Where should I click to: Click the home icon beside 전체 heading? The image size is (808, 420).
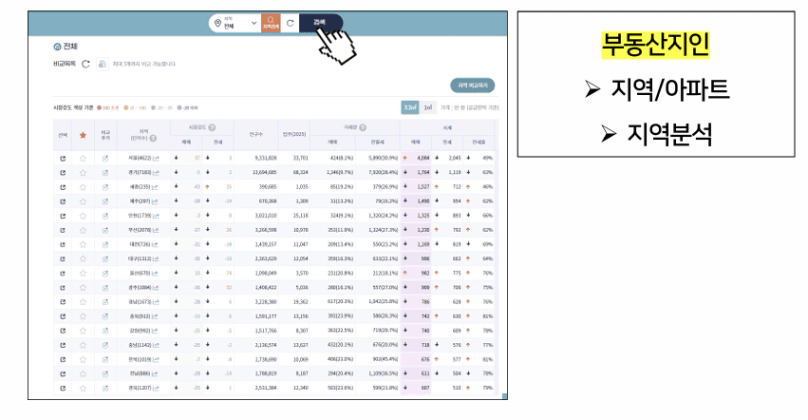tap(57, 47)
